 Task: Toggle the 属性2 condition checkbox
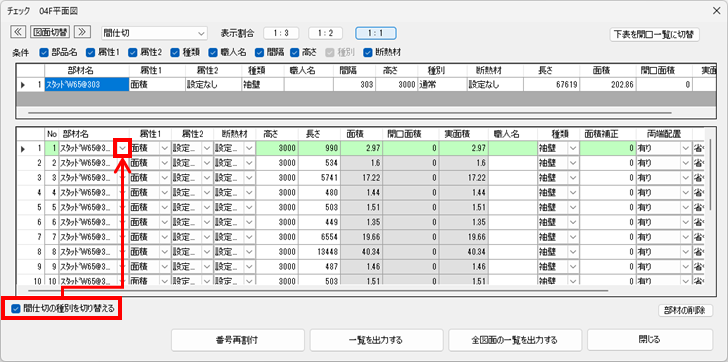tap(132, 52)
